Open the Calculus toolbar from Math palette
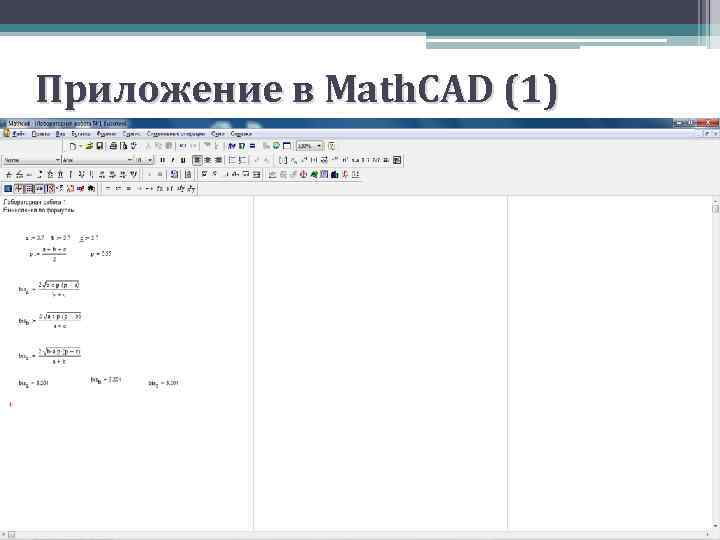The width and height of the screenshot is (720, 540). (x=50, y=188)
